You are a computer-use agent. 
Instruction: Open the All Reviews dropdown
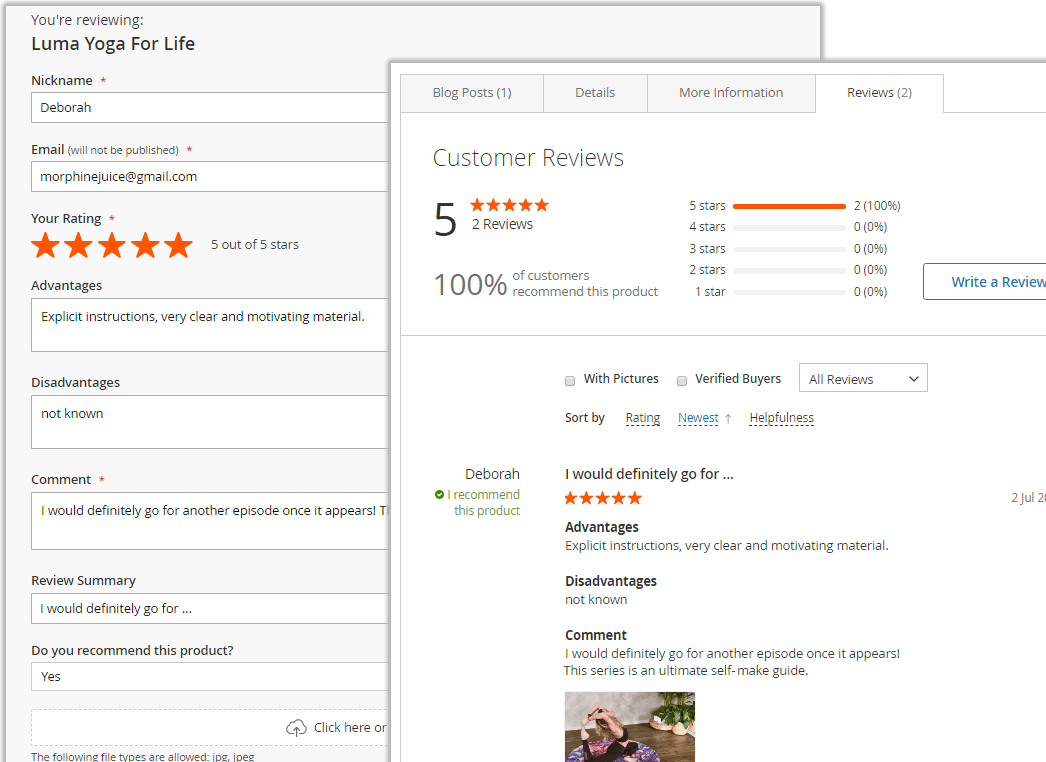click(x=863, y=378)
